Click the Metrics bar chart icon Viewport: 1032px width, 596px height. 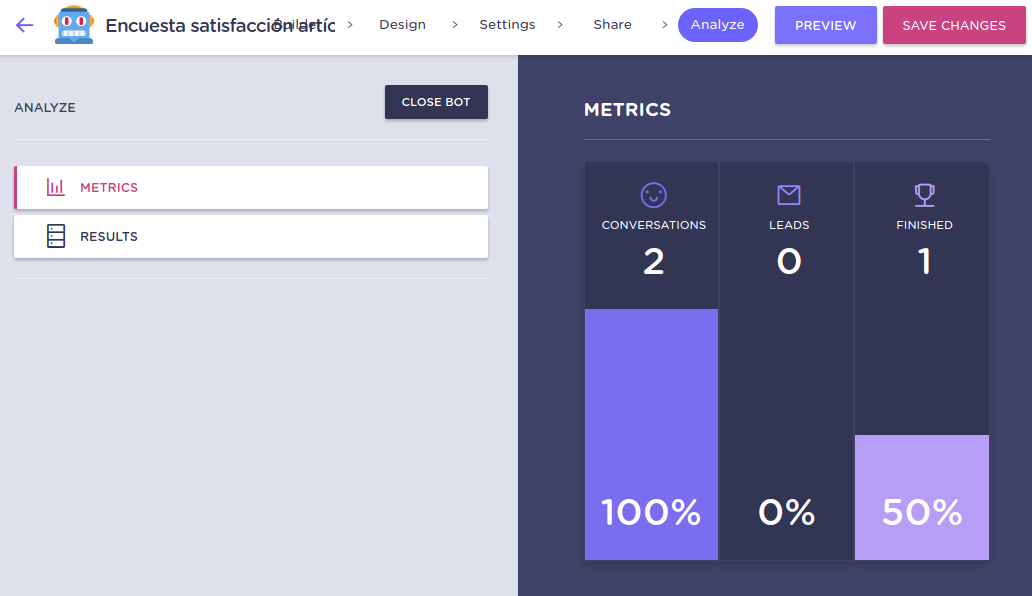click(56, 187)
